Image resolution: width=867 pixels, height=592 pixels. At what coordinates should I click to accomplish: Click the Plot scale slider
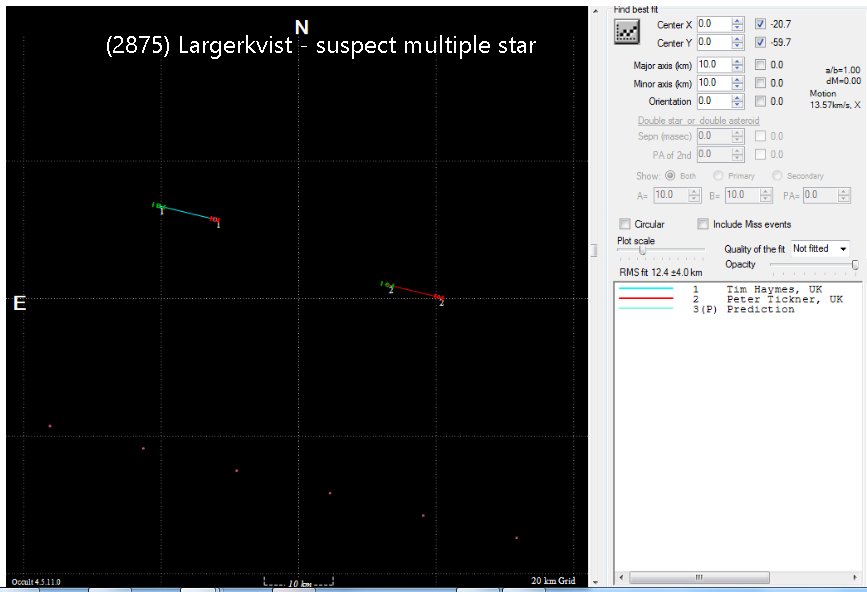tap(642, 250)
